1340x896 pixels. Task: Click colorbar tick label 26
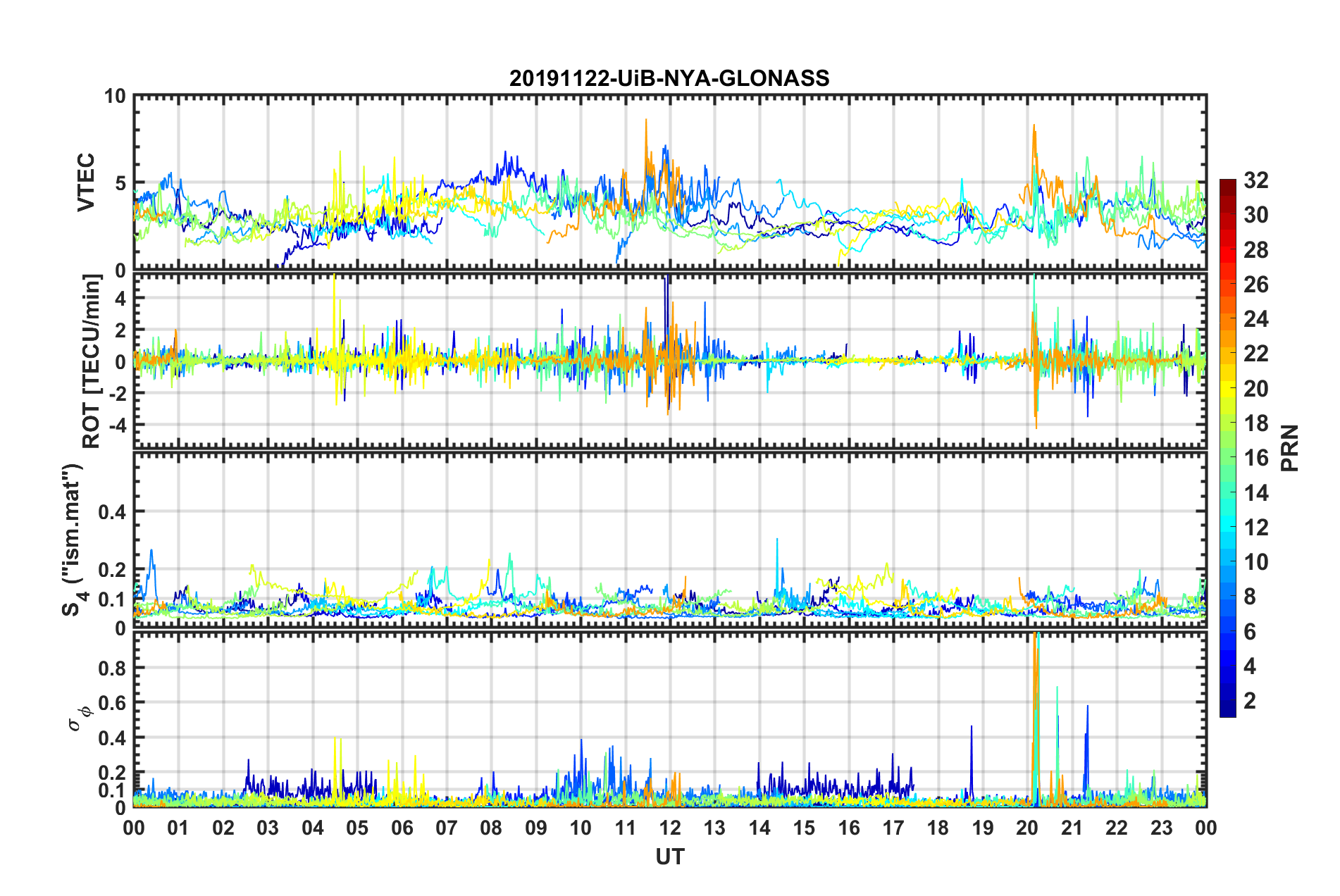click(x=1255, y=285)
